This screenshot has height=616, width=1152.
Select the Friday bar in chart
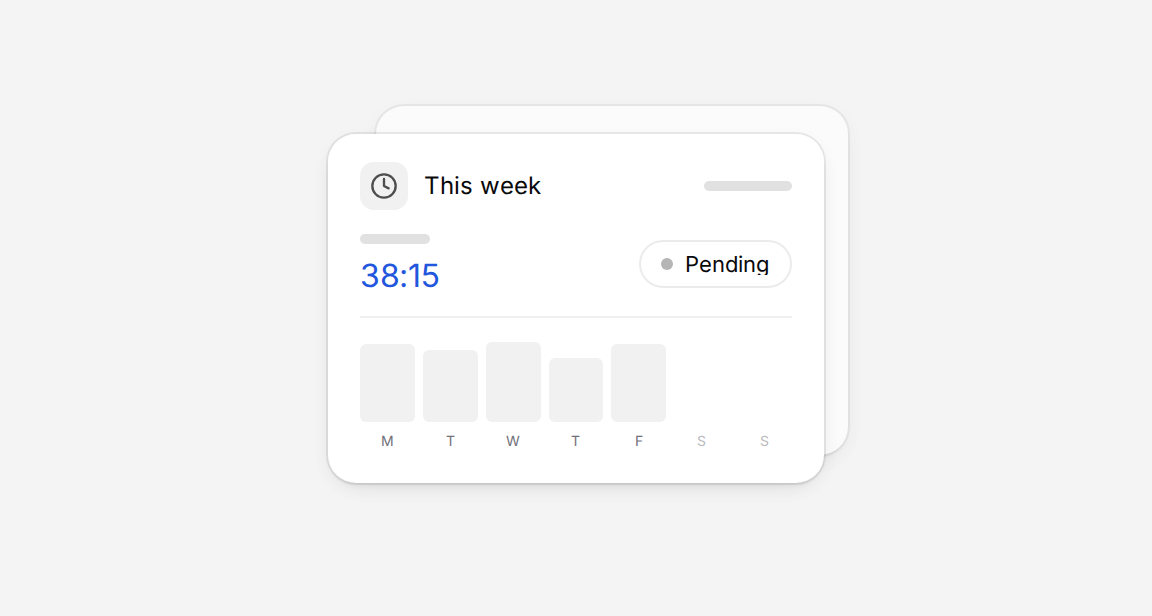[638, 383]
